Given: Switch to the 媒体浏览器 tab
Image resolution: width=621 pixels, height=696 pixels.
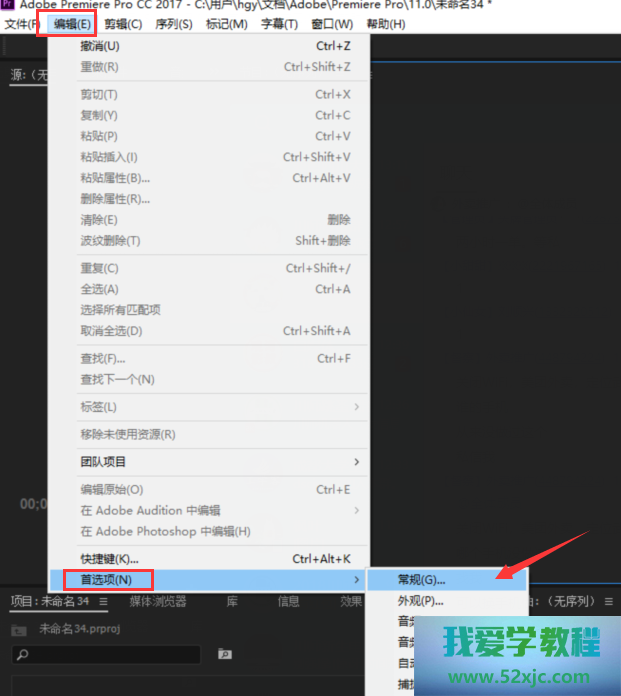Looking at the screenshot, I should [x=158, y=601].
